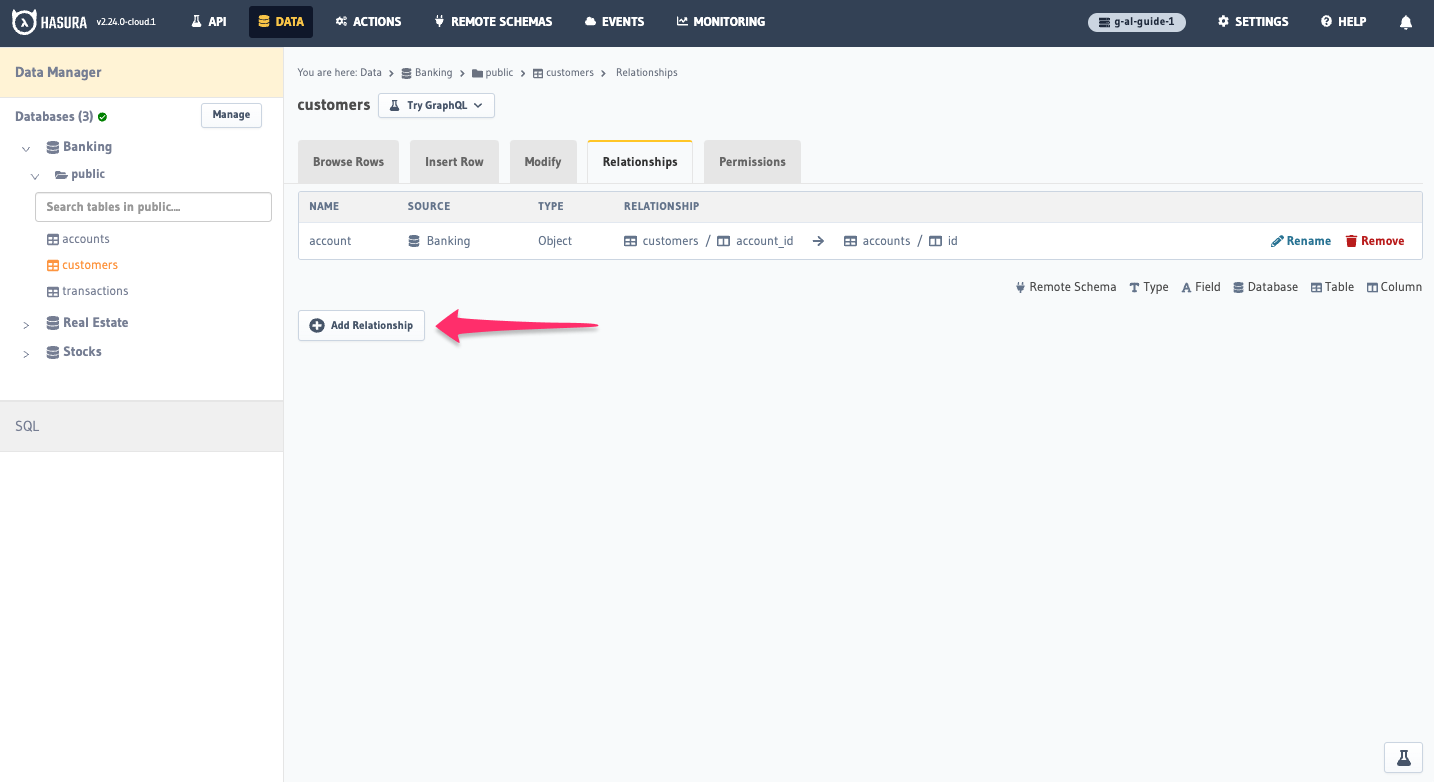
Task: Collapse the Banking database tree
Action: point(24,146)
